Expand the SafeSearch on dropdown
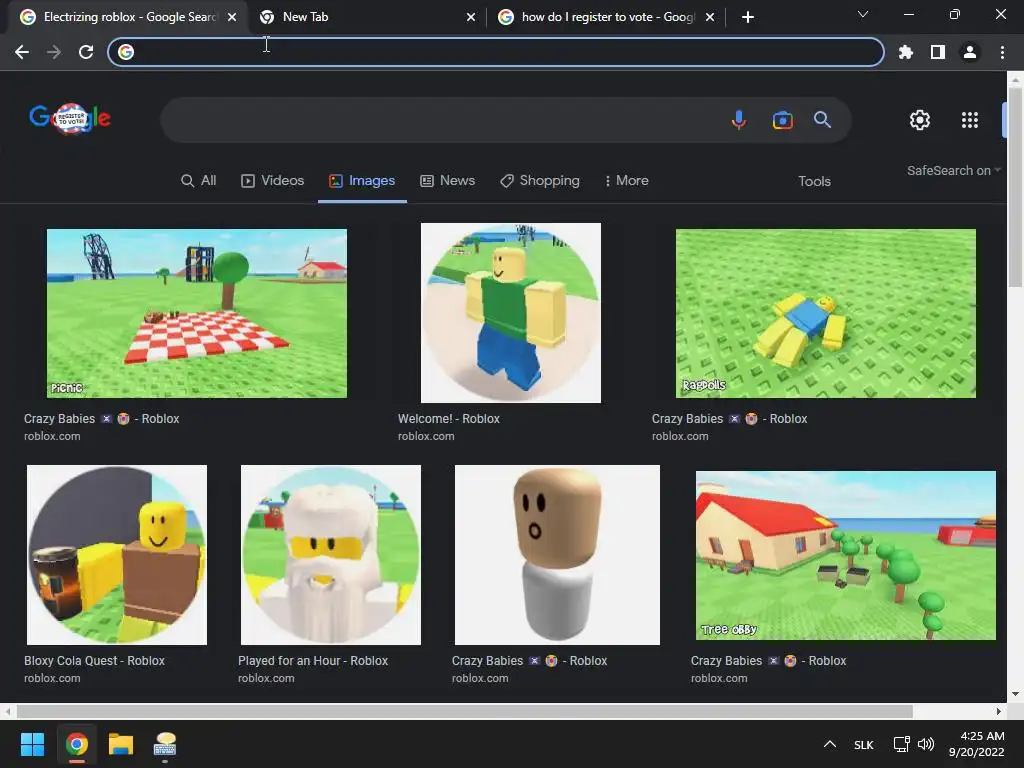Image resolution: width=1024 pixels, height=768 pixels. [953, 170]
